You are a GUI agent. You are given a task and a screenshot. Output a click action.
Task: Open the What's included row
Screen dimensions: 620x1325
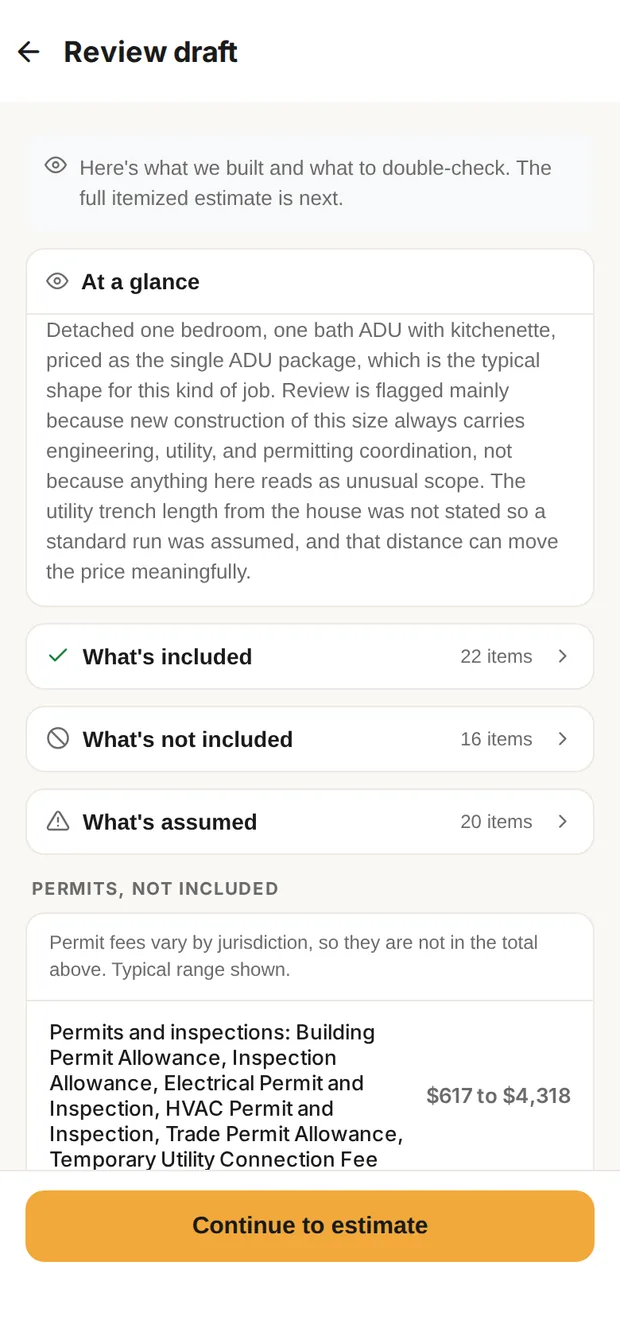point(310,656)
